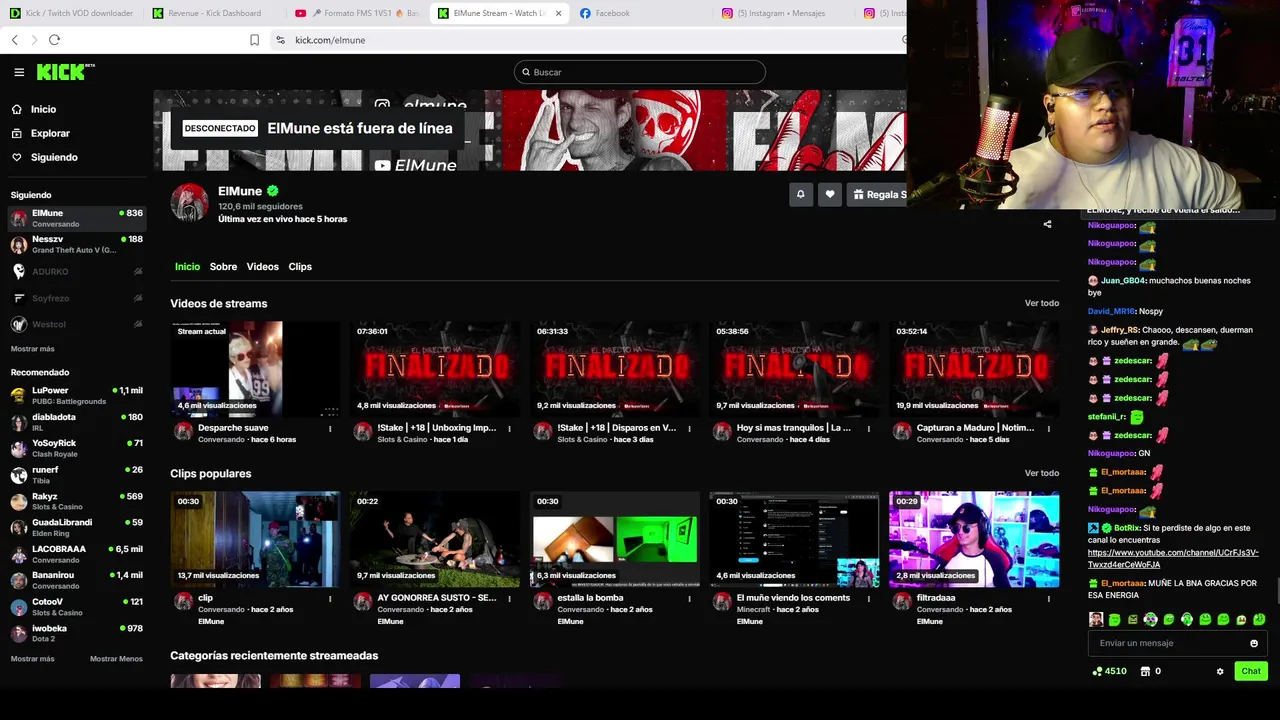Click Ver todo for Videos de streams
This screenshot has width=1280, height=720.
tap(1041, 303)
